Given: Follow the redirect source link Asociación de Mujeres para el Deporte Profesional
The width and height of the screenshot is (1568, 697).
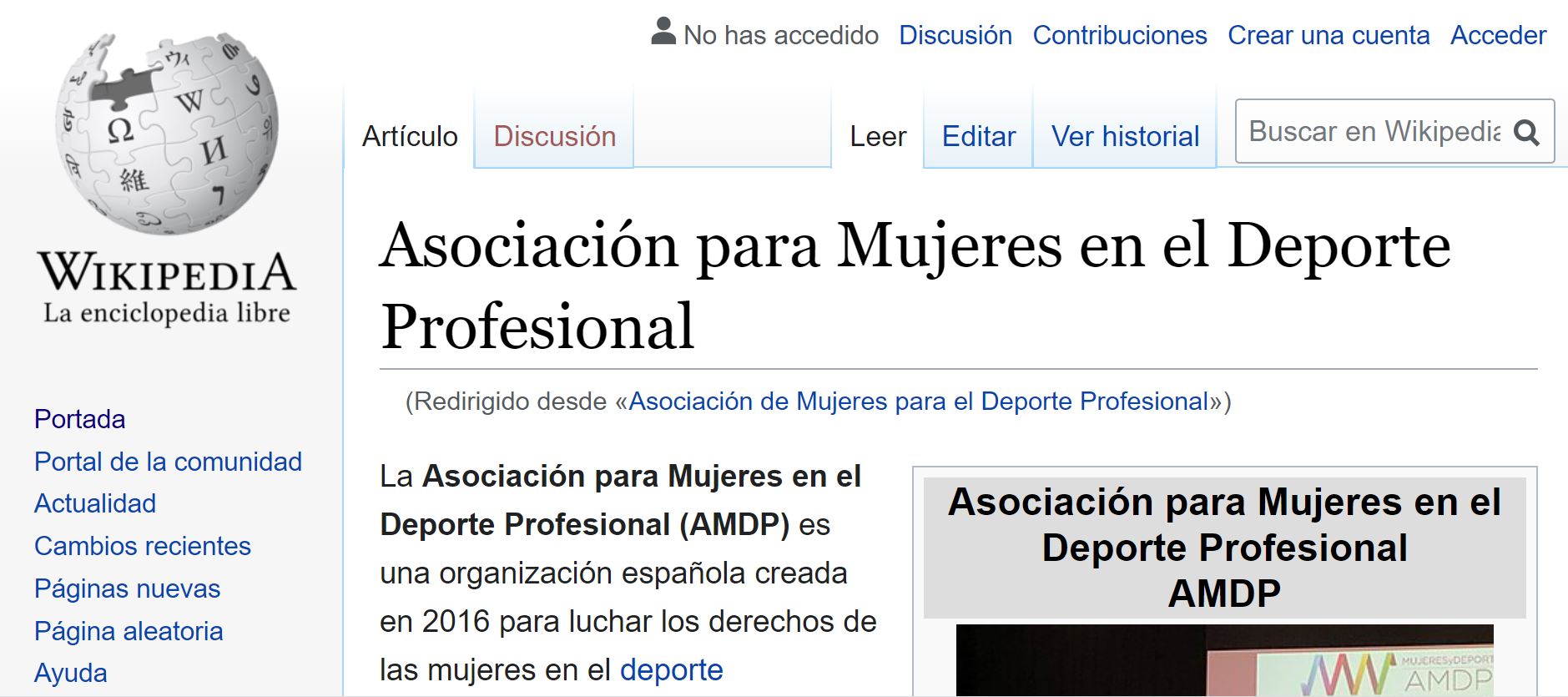Looking at the screenshot, I should pyautogui.click(x=919, y=402).
